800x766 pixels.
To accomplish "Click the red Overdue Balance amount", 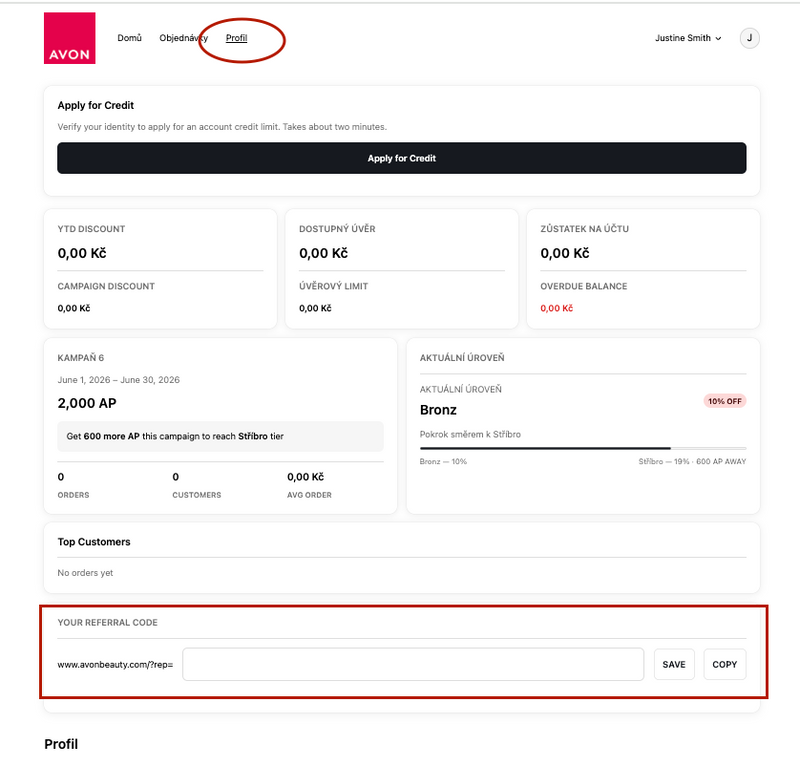I will [x=557, y=308].
